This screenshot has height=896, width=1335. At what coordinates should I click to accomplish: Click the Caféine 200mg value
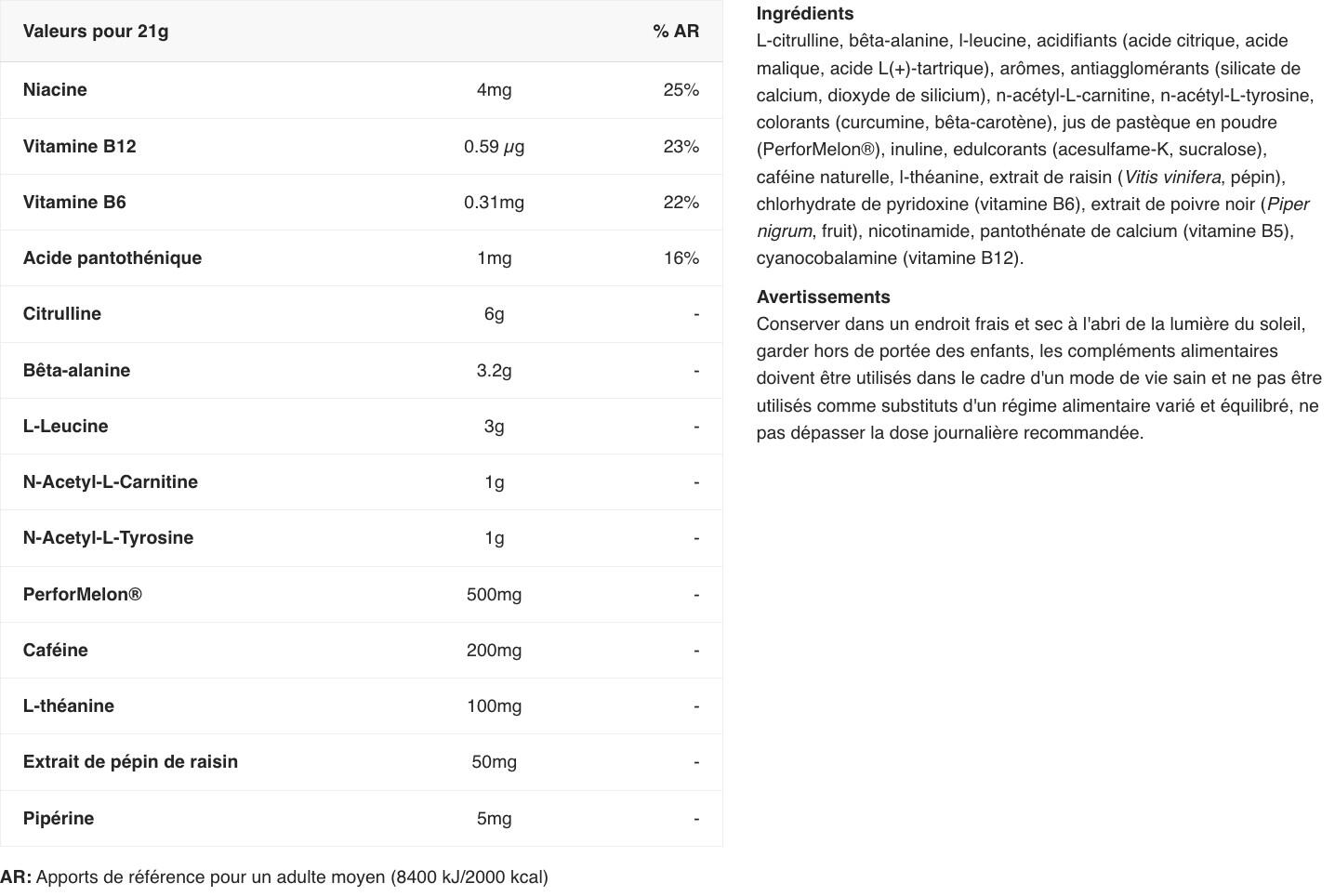coord(494,651)
